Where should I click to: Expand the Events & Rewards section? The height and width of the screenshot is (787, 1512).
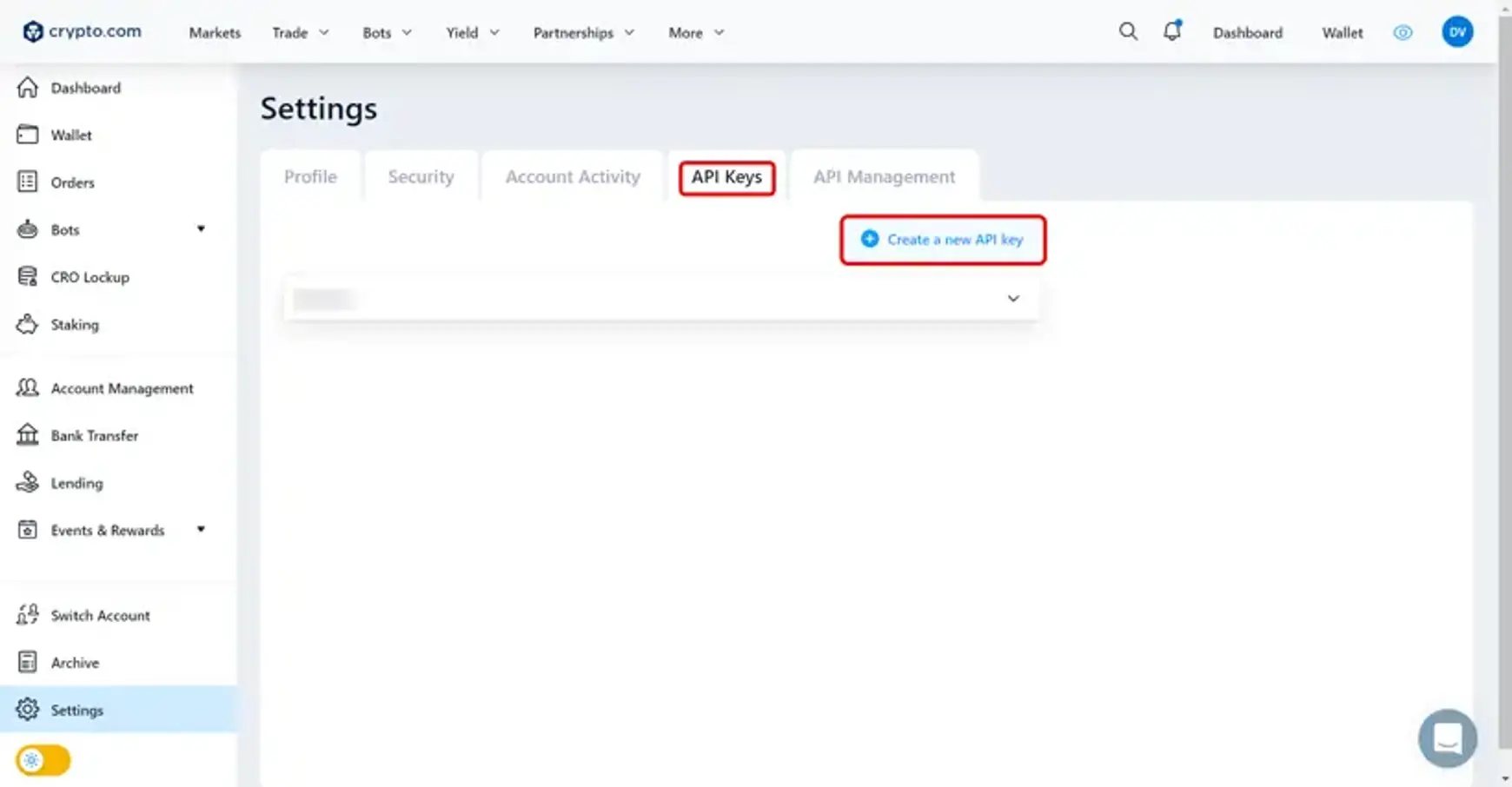pos(201,530)
